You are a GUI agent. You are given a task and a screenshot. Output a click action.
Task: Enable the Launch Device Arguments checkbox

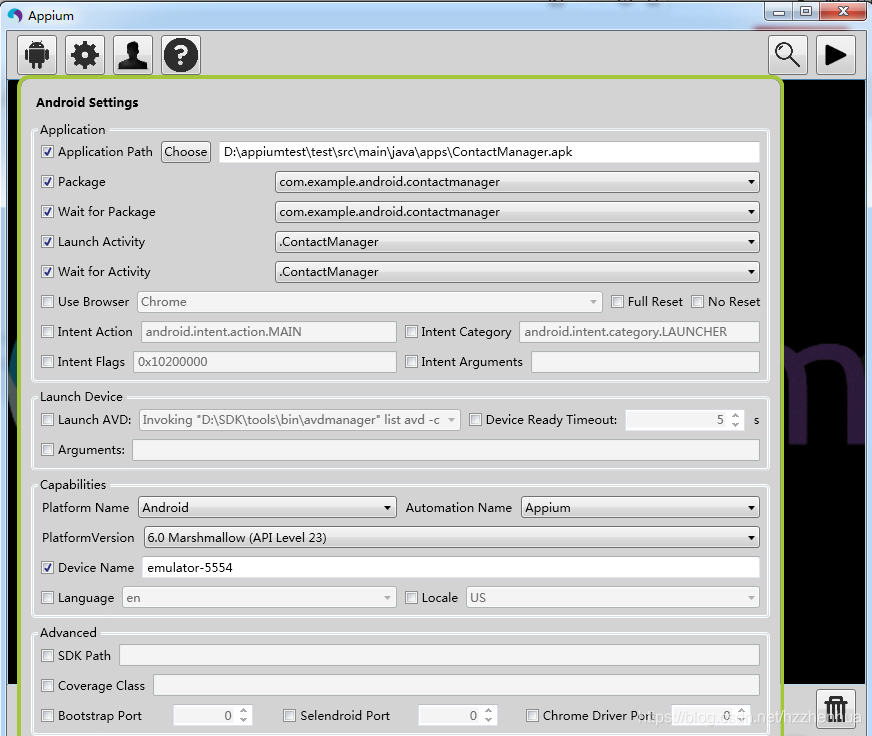click(x=48, y=449)
